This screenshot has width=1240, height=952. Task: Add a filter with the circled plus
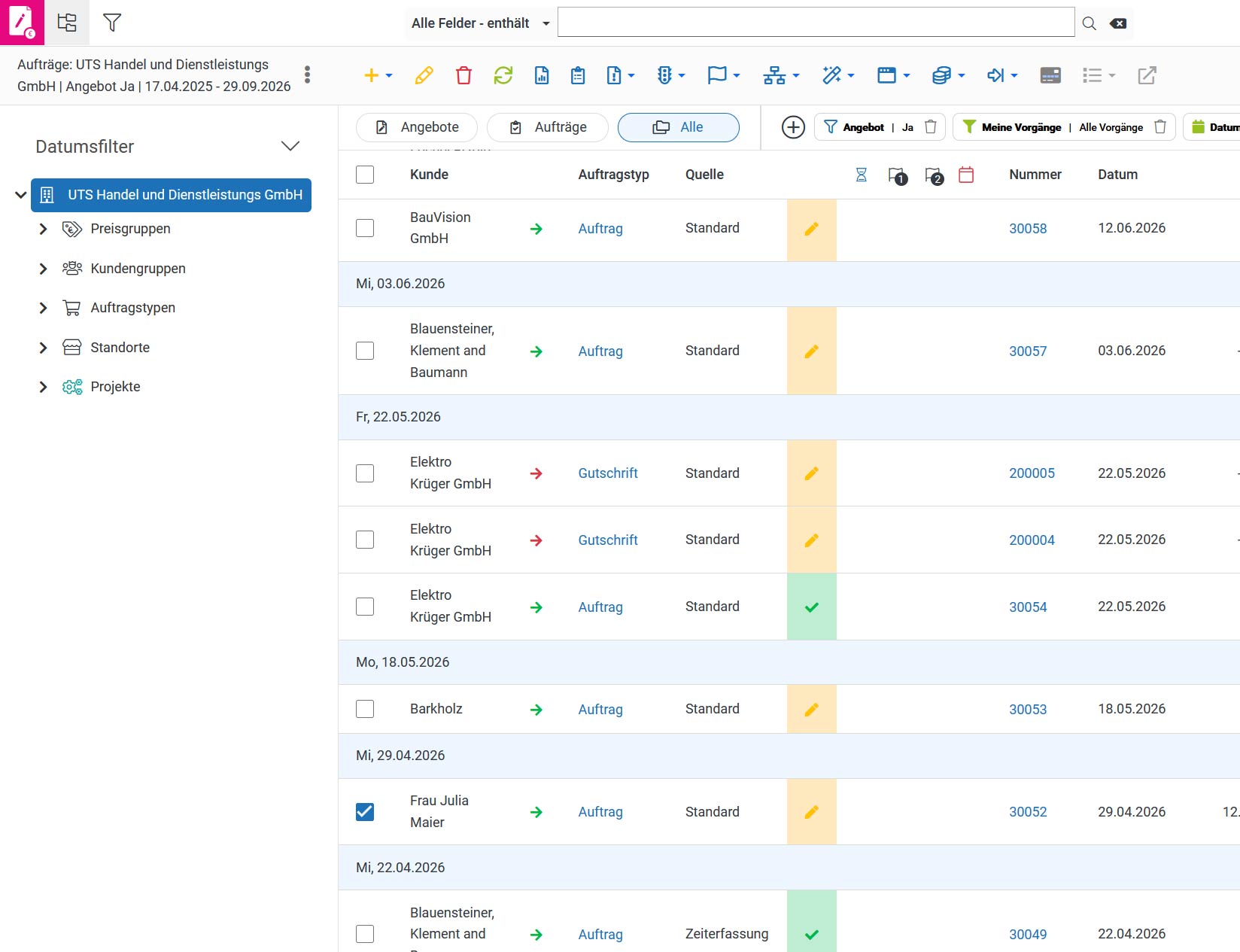[793, 127]
